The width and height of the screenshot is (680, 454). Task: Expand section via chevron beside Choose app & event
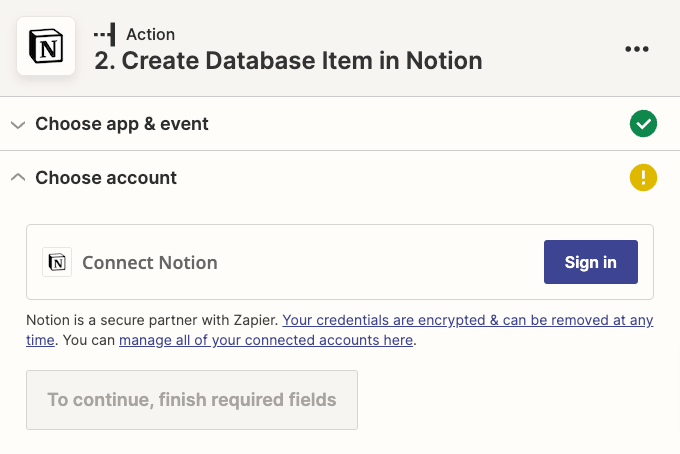point(18,125)
